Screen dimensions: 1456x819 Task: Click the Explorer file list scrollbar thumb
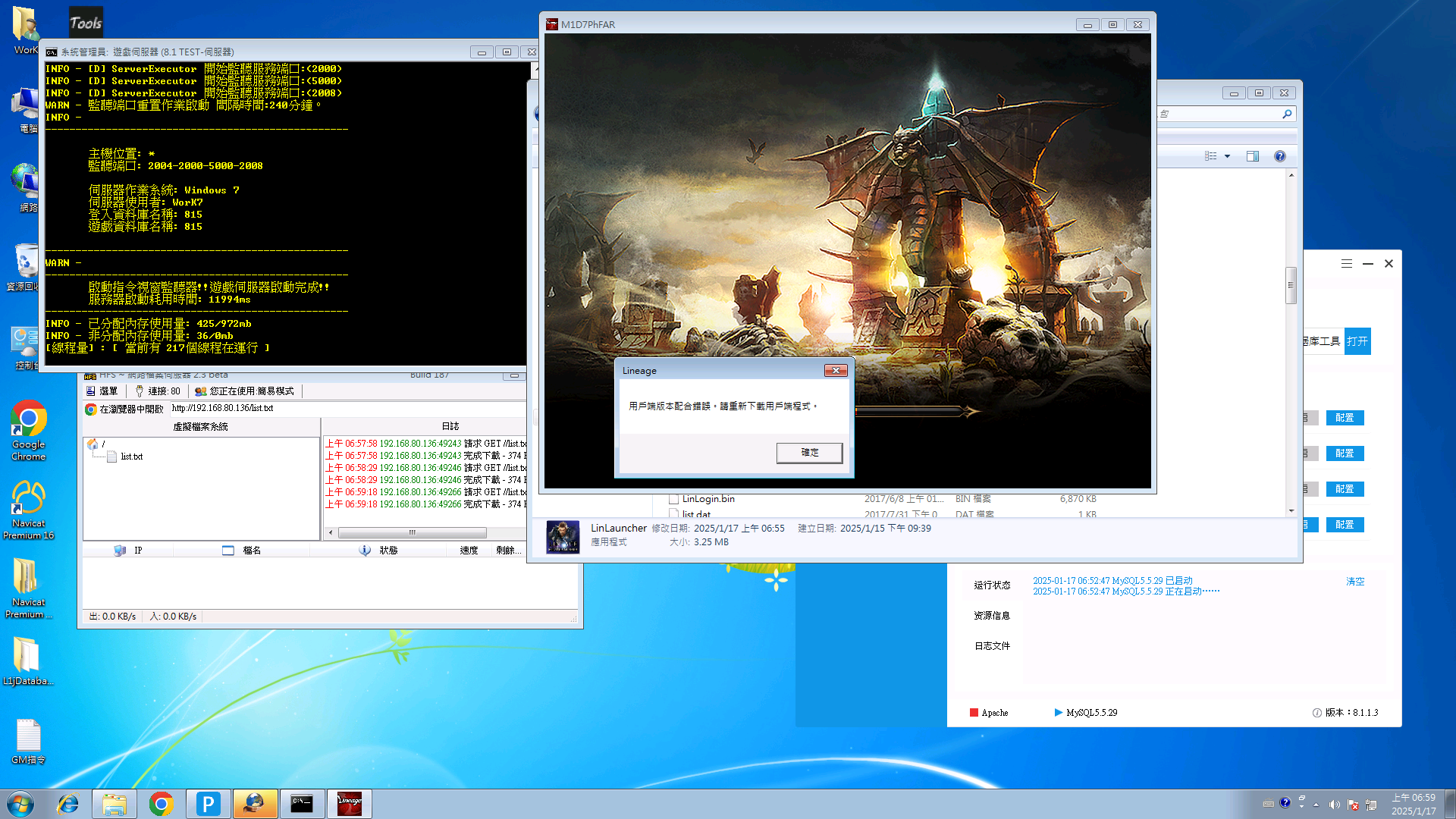tap(1291, 285)
